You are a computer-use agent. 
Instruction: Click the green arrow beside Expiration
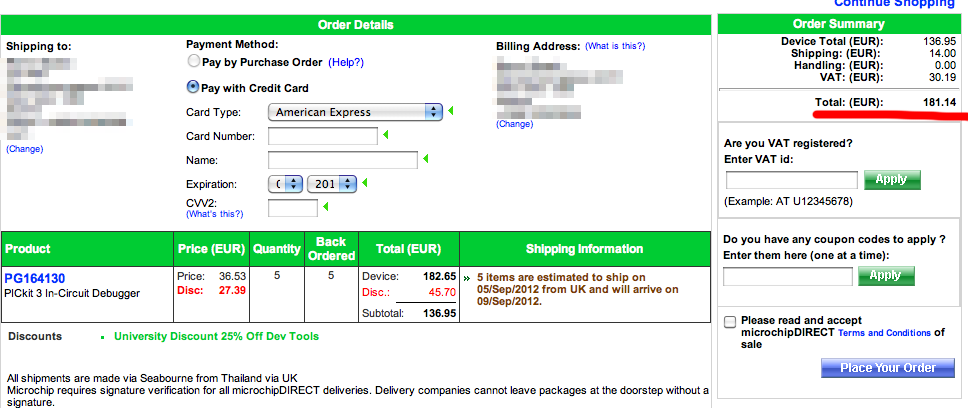pyautogui.click(x=365, y=183)
